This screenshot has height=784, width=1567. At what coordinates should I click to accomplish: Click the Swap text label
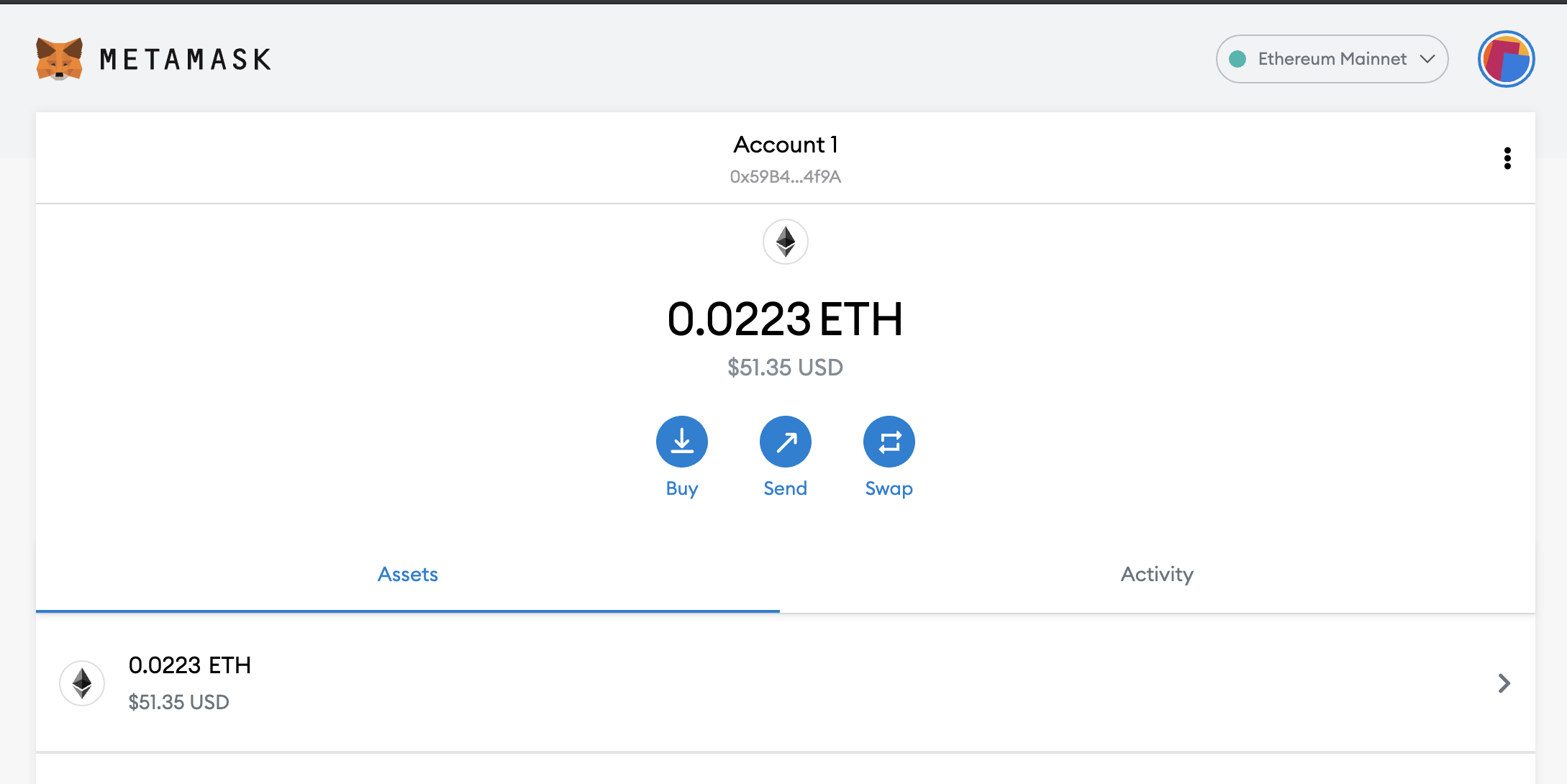pos(889,488)
